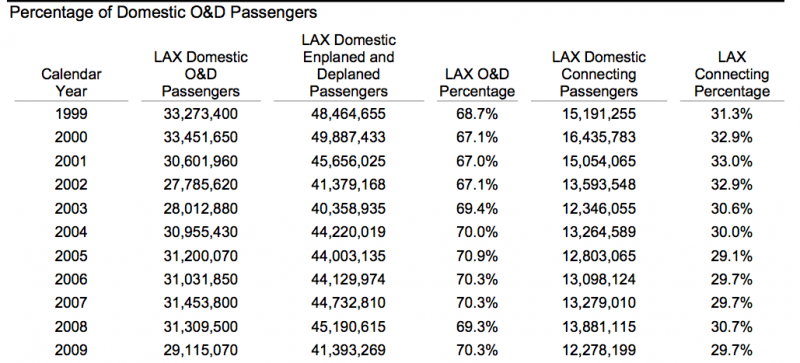Viewport: 800px width, 363px height.
Task: Select the 29.1% connecting percentage for 2005
Action: click(732, 256)
